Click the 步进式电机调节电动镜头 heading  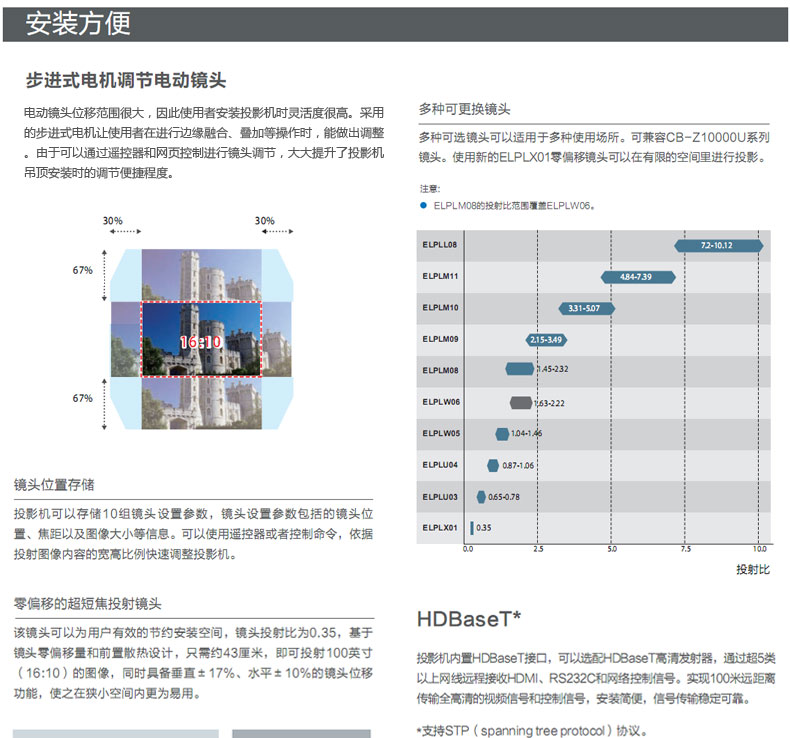(x=133, y=80)
